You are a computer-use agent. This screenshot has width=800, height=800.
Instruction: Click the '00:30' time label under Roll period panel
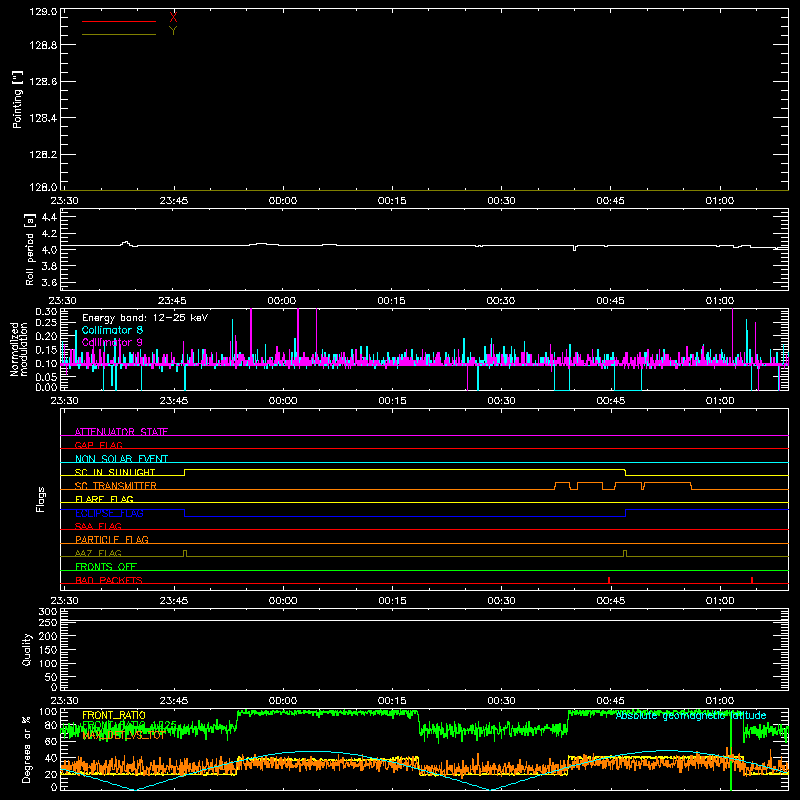click(x=501, y=301)
